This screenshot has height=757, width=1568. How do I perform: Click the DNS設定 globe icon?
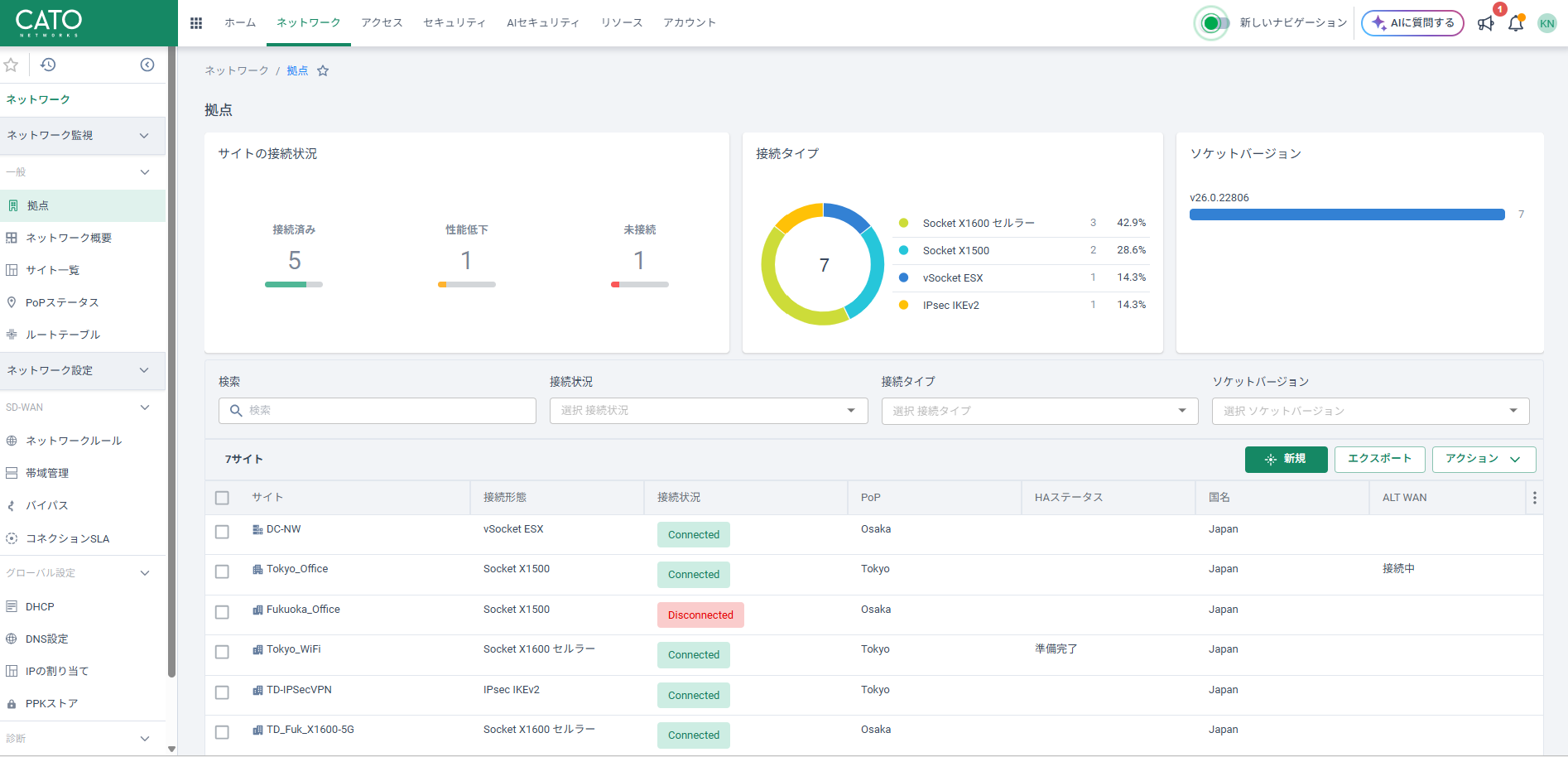pyautogui.click(x=12, y=639)
